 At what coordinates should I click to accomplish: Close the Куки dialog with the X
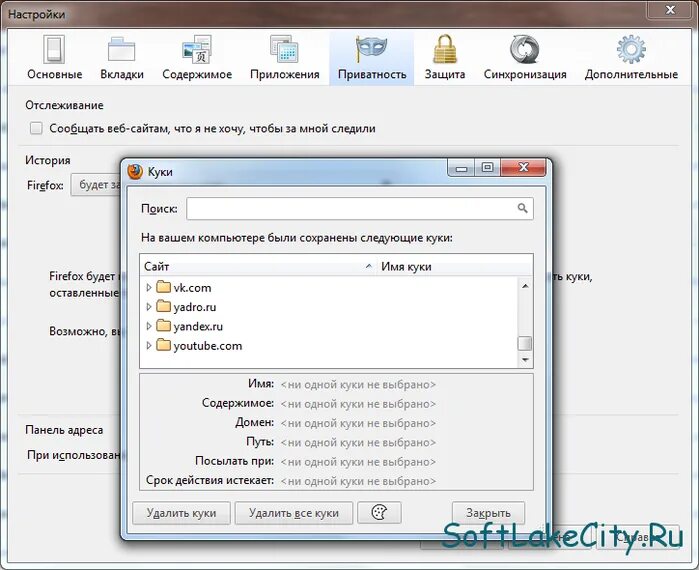[x=523, y=168]
